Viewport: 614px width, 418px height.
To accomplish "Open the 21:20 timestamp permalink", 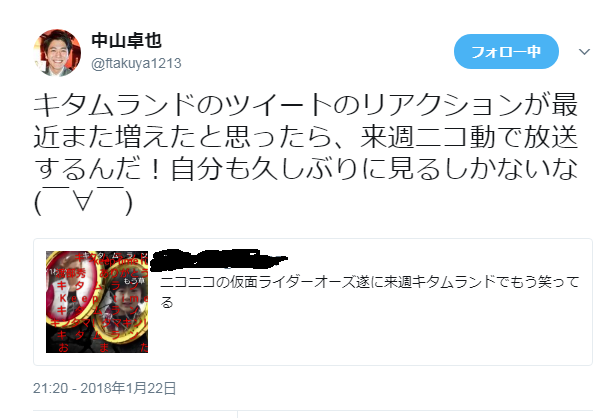I will click(x=51, y=388).
